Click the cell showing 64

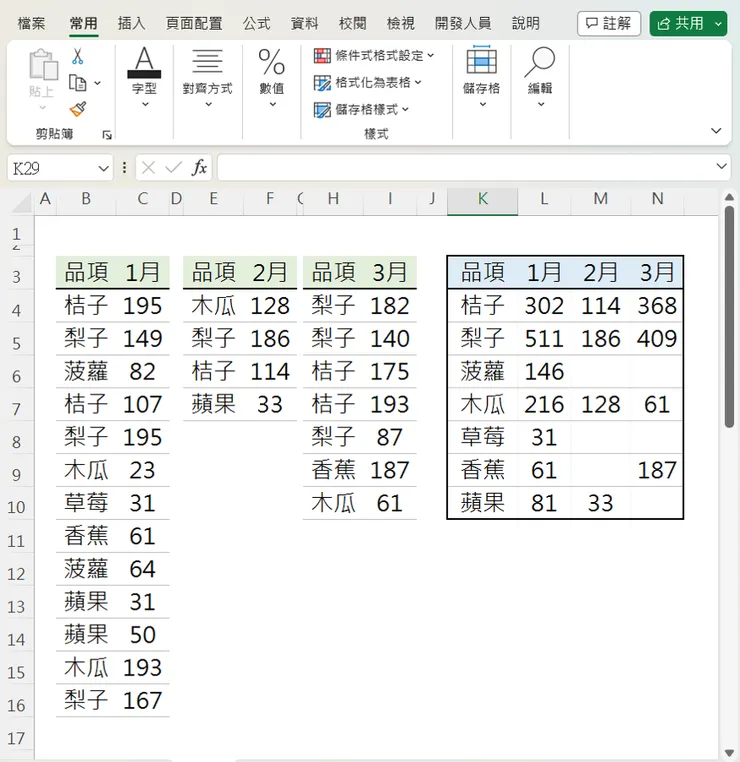point(142,569)
